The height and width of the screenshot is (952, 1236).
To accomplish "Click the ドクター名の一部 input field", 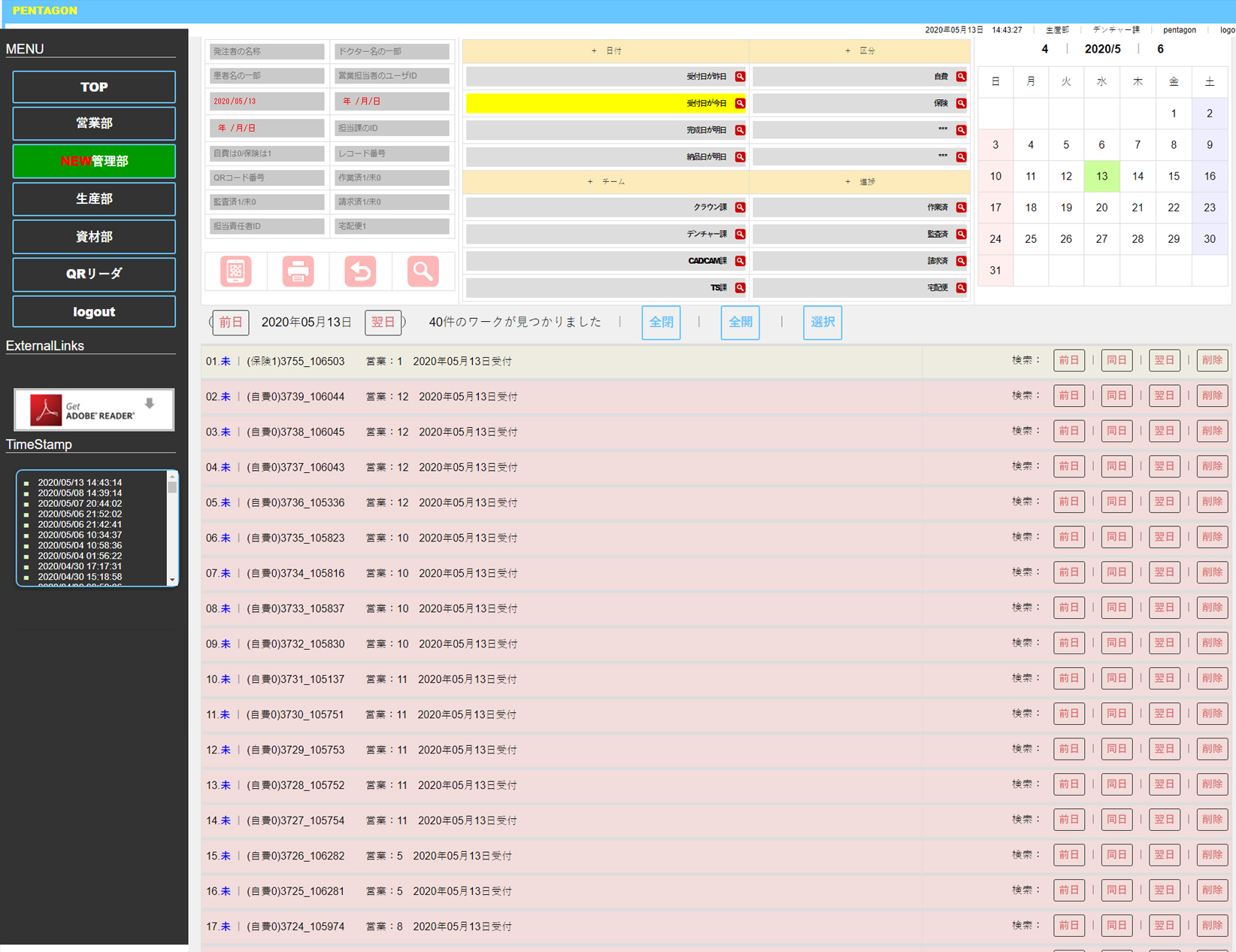I will (392, 52).
